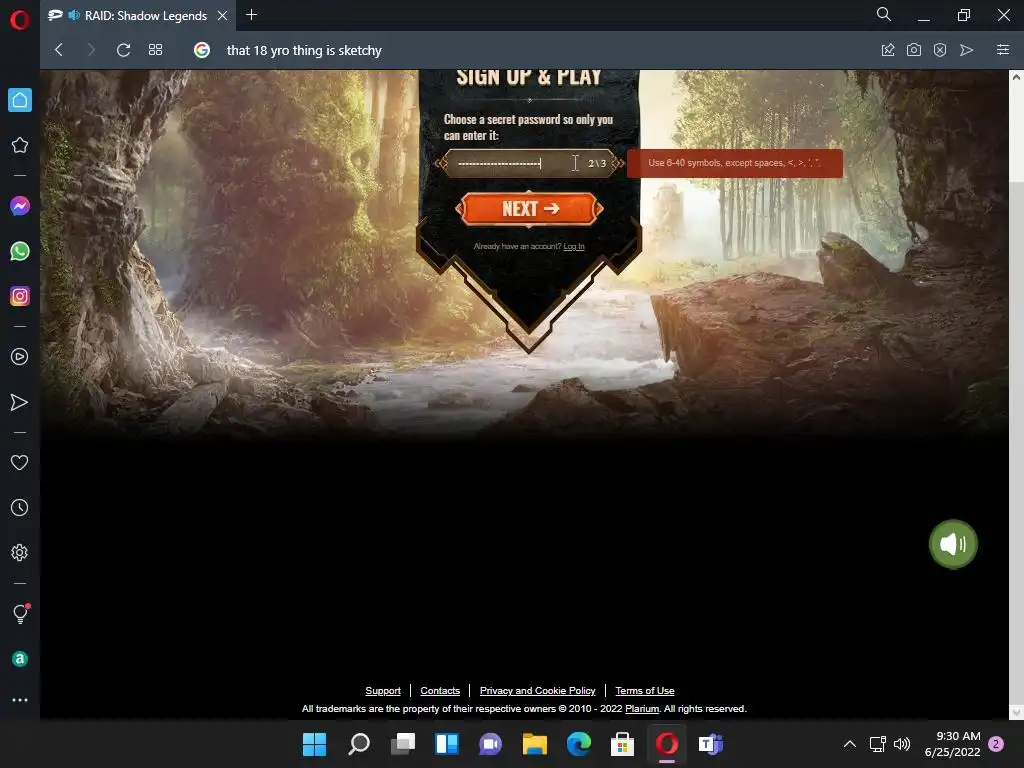Click the orange NEXT button
The image size is (1024, 768).
pos(529,209)
